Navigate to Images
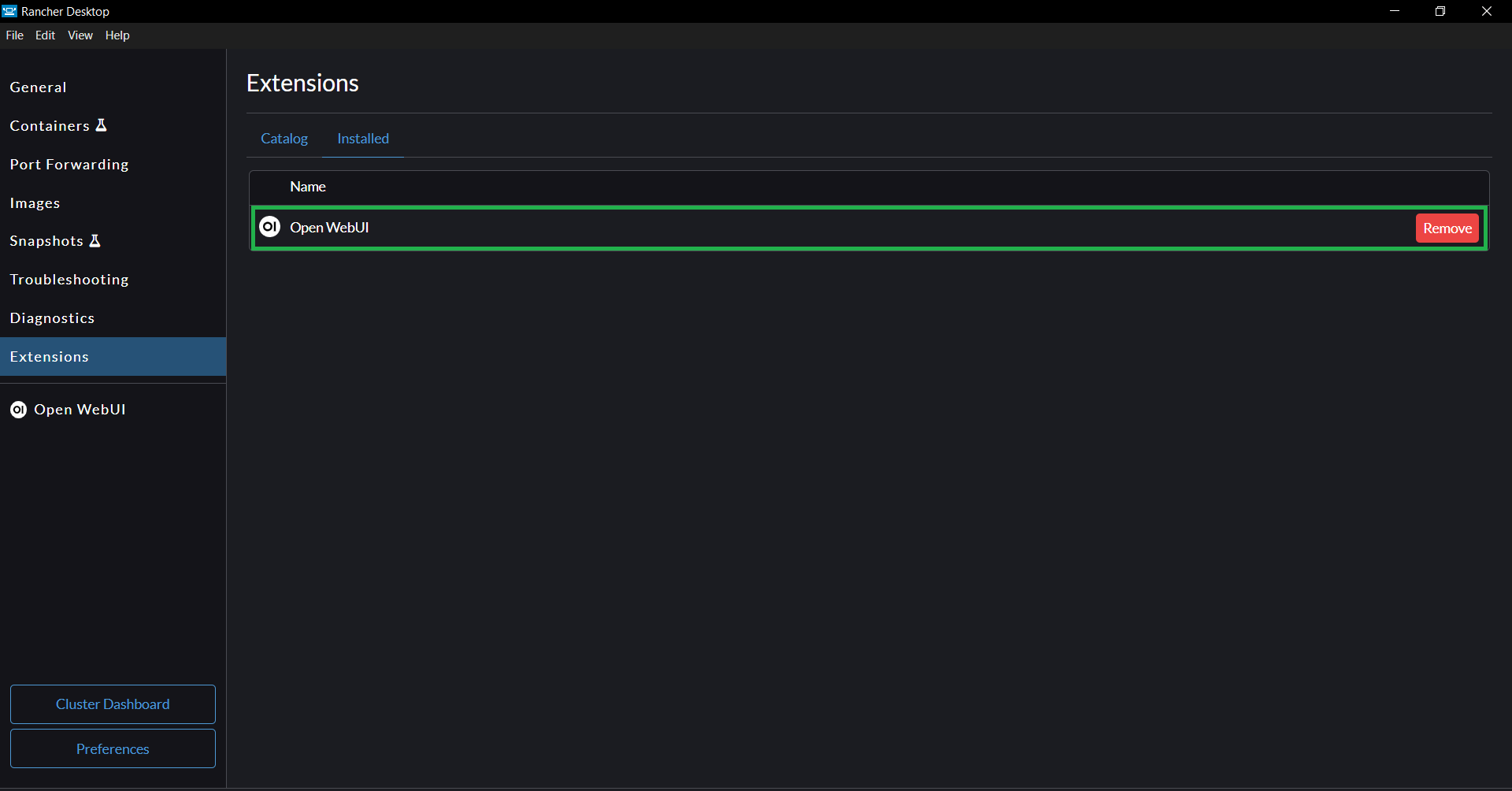This screenshot has height=791, width=1512. [113, 203]
